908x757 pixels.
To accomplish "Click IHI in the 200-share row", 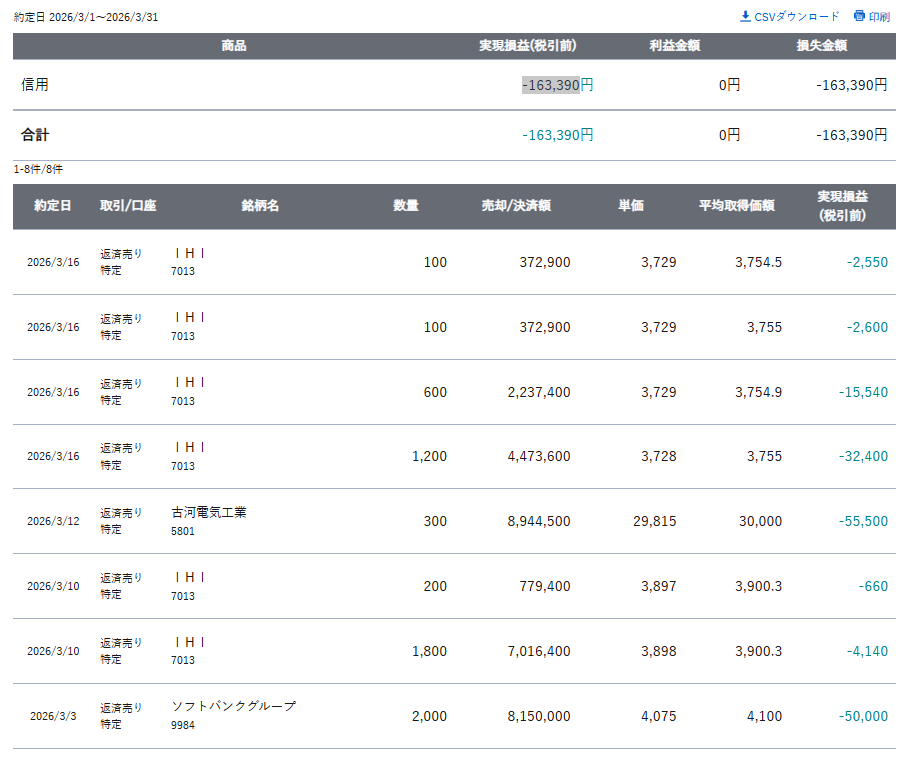I will (x=189, y=577).
